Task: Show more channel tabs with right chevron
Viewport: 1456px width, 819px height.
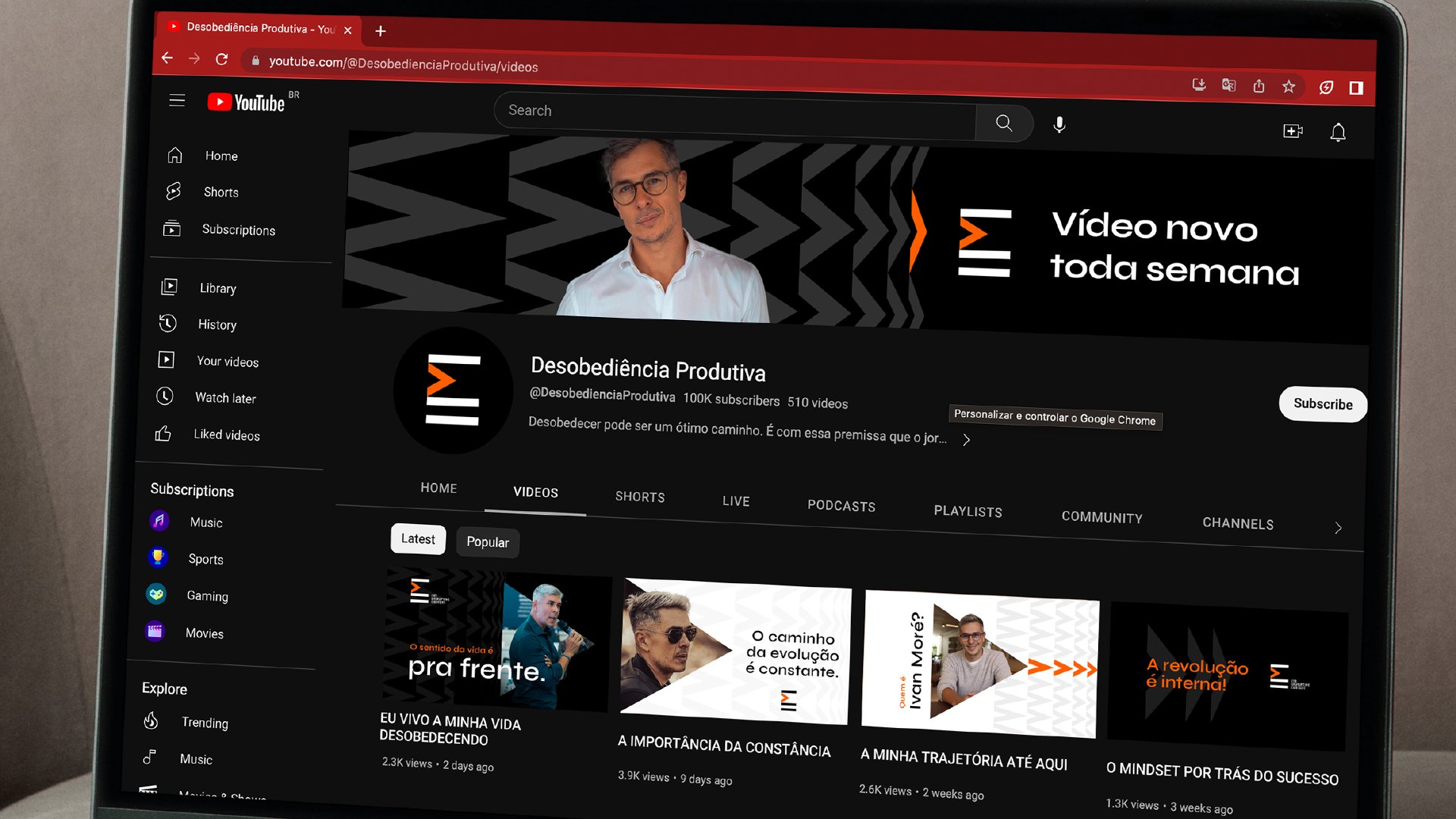Action: coord(1338,528)
